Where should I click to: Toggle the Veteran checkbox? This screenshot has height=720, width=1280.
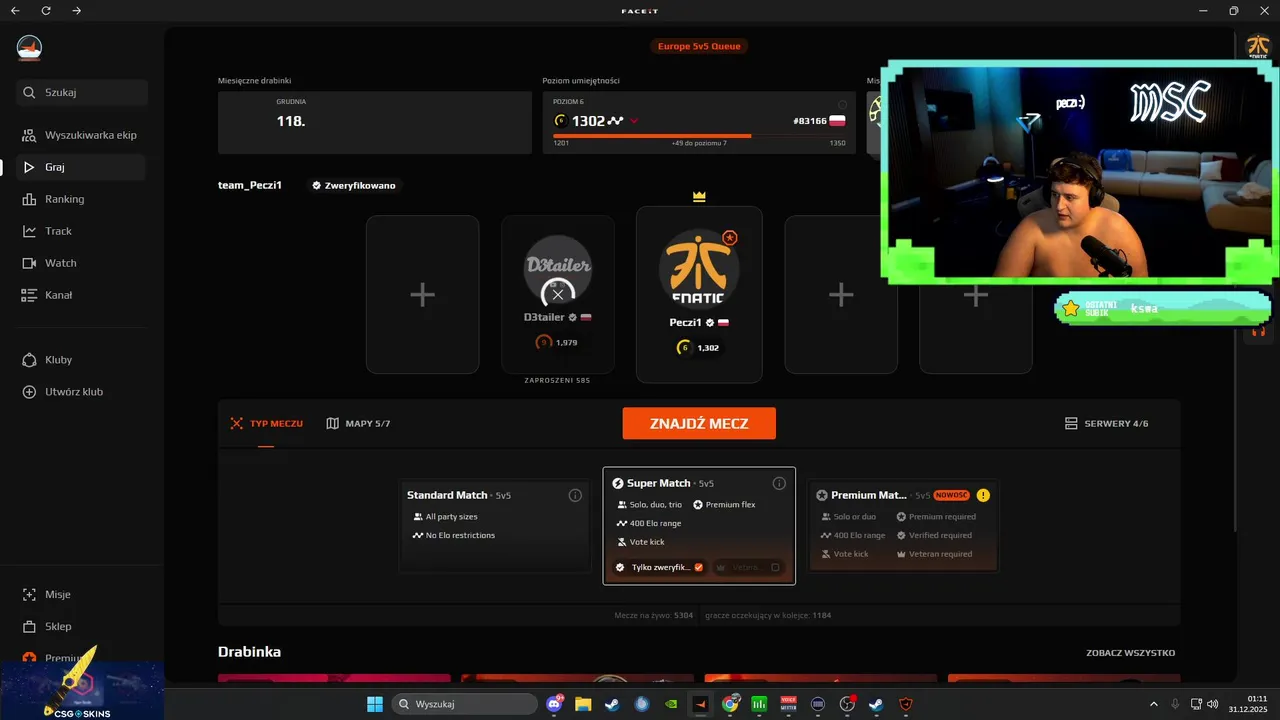(775, 567)
